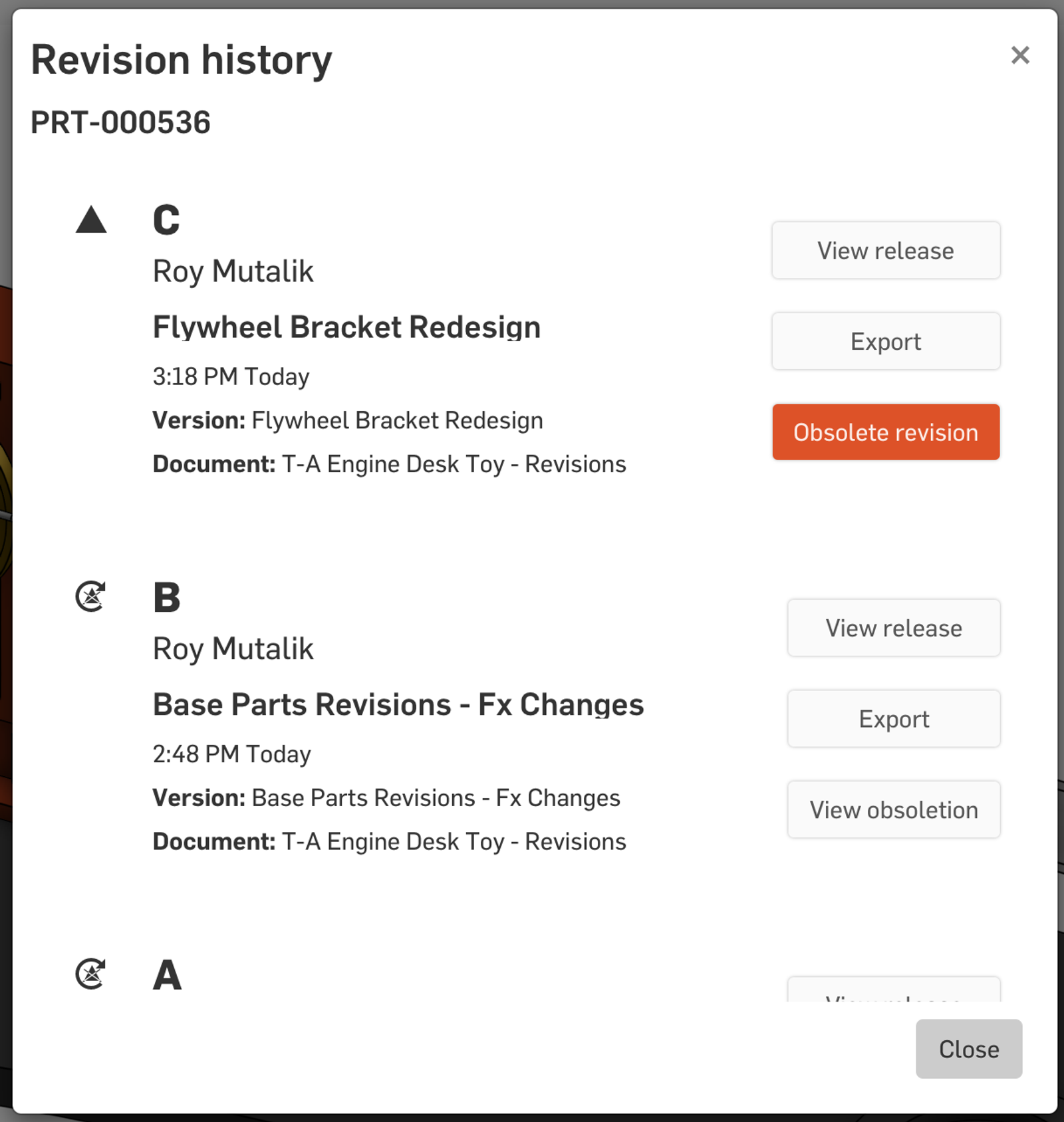This screenshot has width=1064, height=1122.
Task: Click the obsolete status icon beside revision A
Action: coord(91,974)
